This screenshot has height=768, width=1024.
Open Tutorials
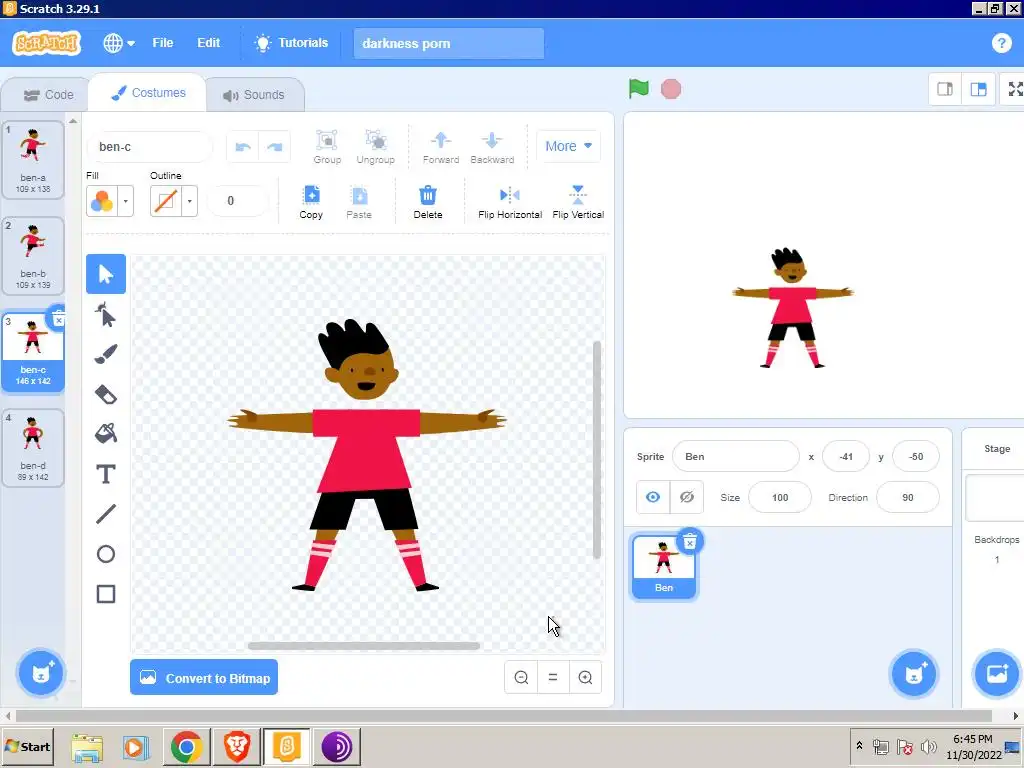pyautogui.click(x=291, y=43)
